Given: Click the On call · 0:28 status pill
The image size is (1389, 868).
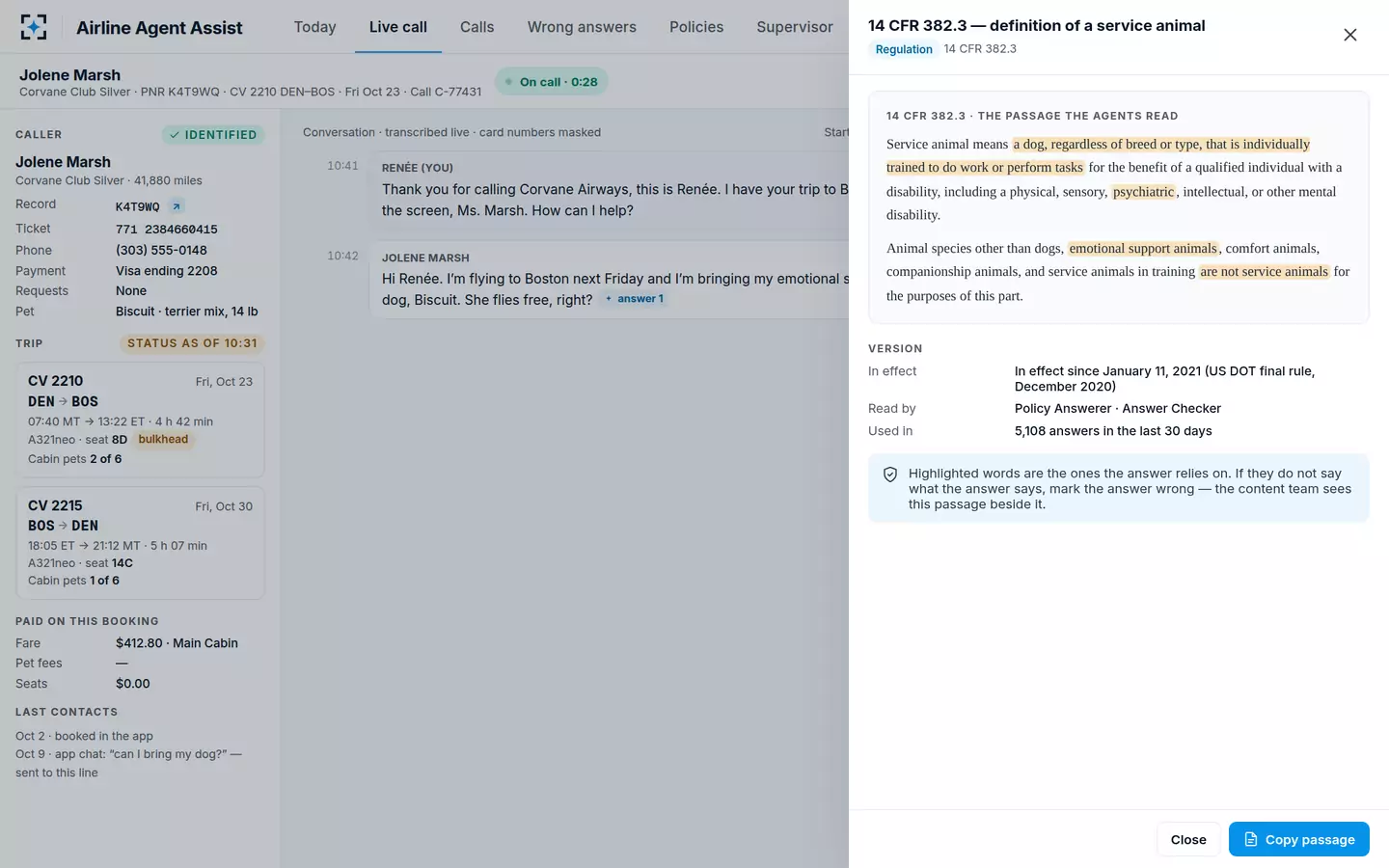Looking at the screenshot, I should [552, 82].
